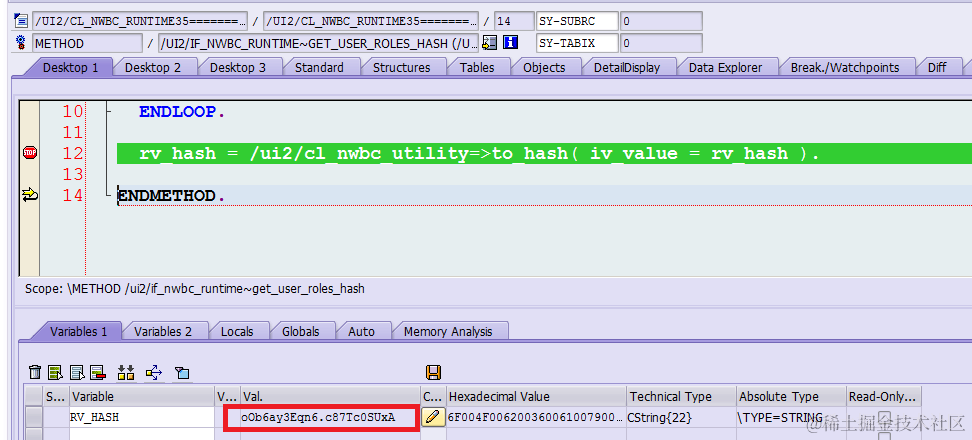Viewport: 972px width, 440px height.
Task: Click the RV_HASH variable name cell
Action: point(141,417)
